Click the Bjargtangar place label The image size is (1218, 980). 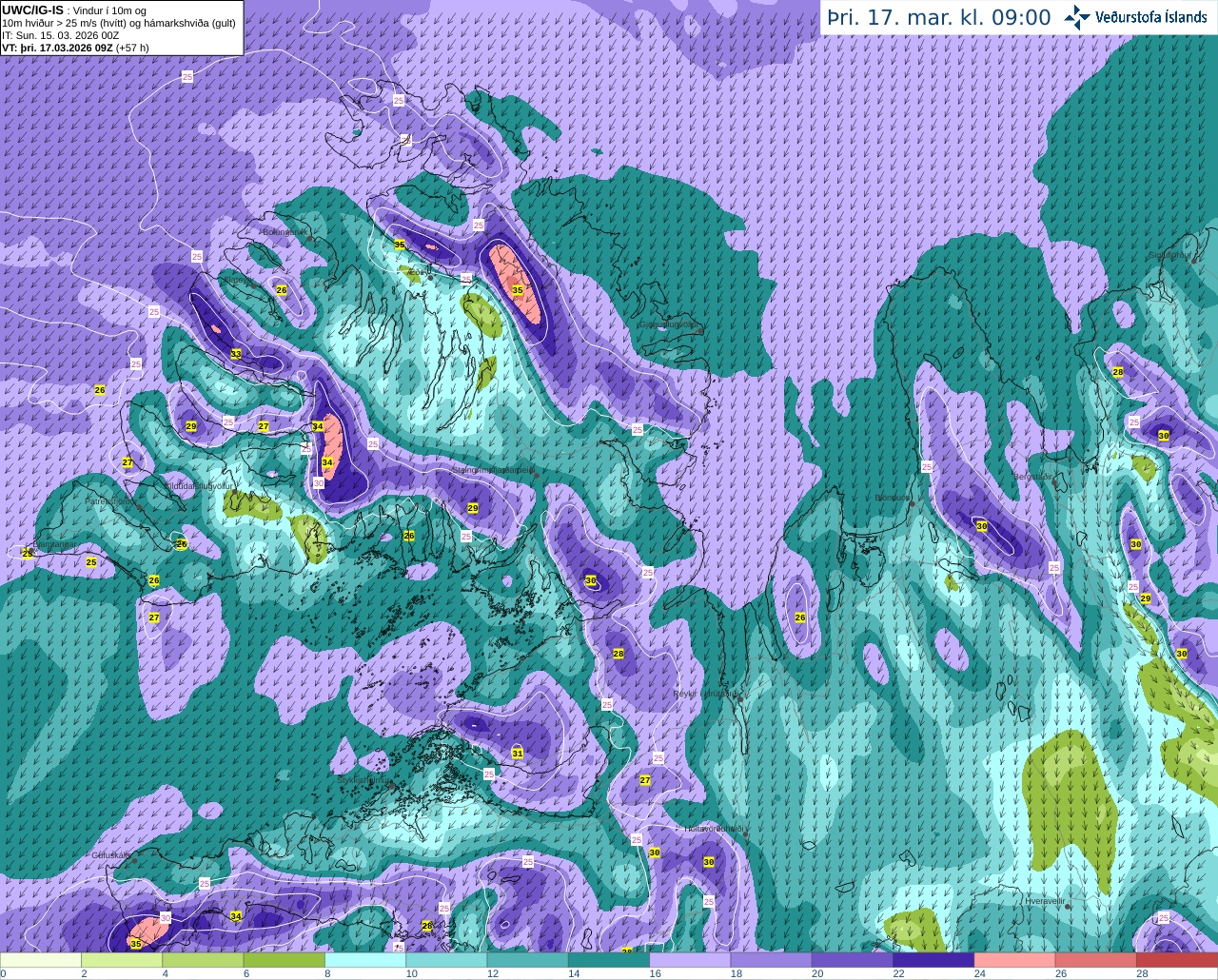(x=53, y=544)
